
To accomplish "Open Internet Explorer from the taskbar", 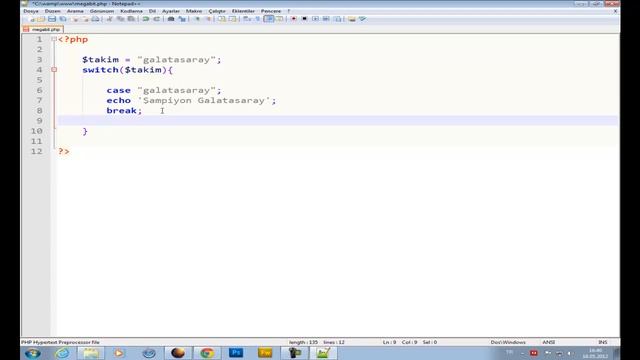I will pyautogui.click(x=62, y=353).
